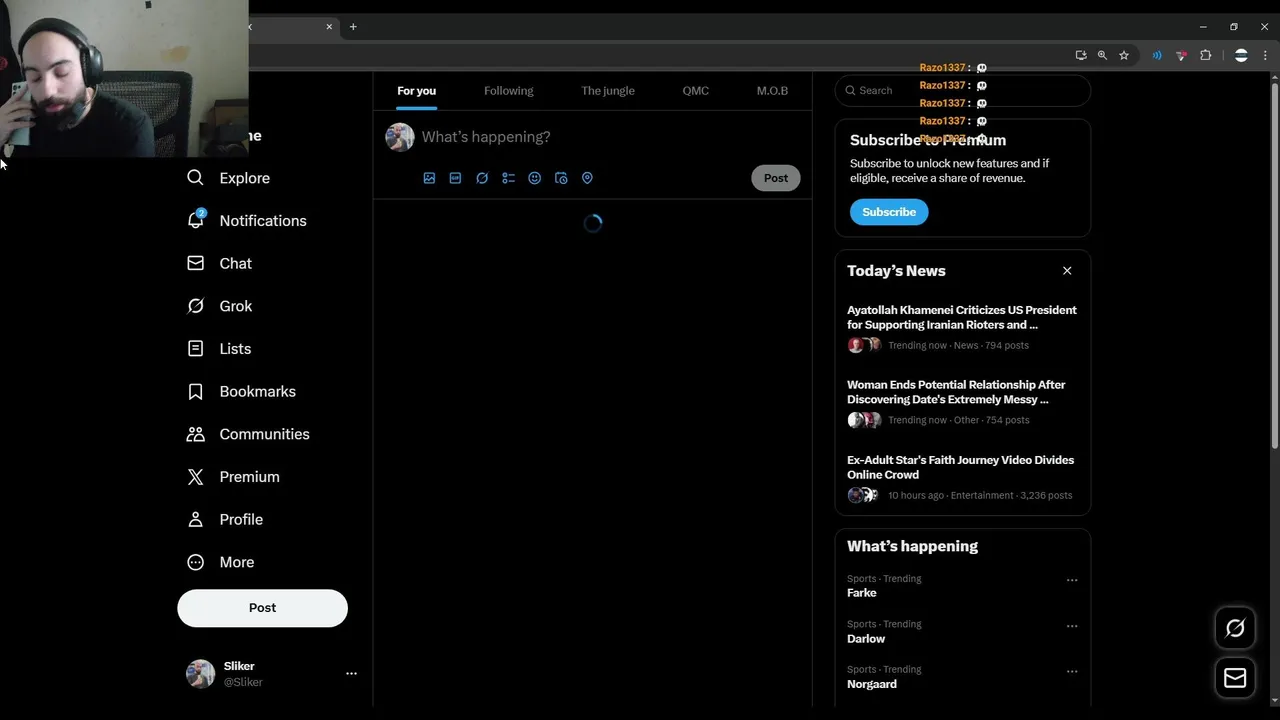Add a poll to the post
Screen dimensions: 1280x720
pyautogui.click(x=508, y=178)
